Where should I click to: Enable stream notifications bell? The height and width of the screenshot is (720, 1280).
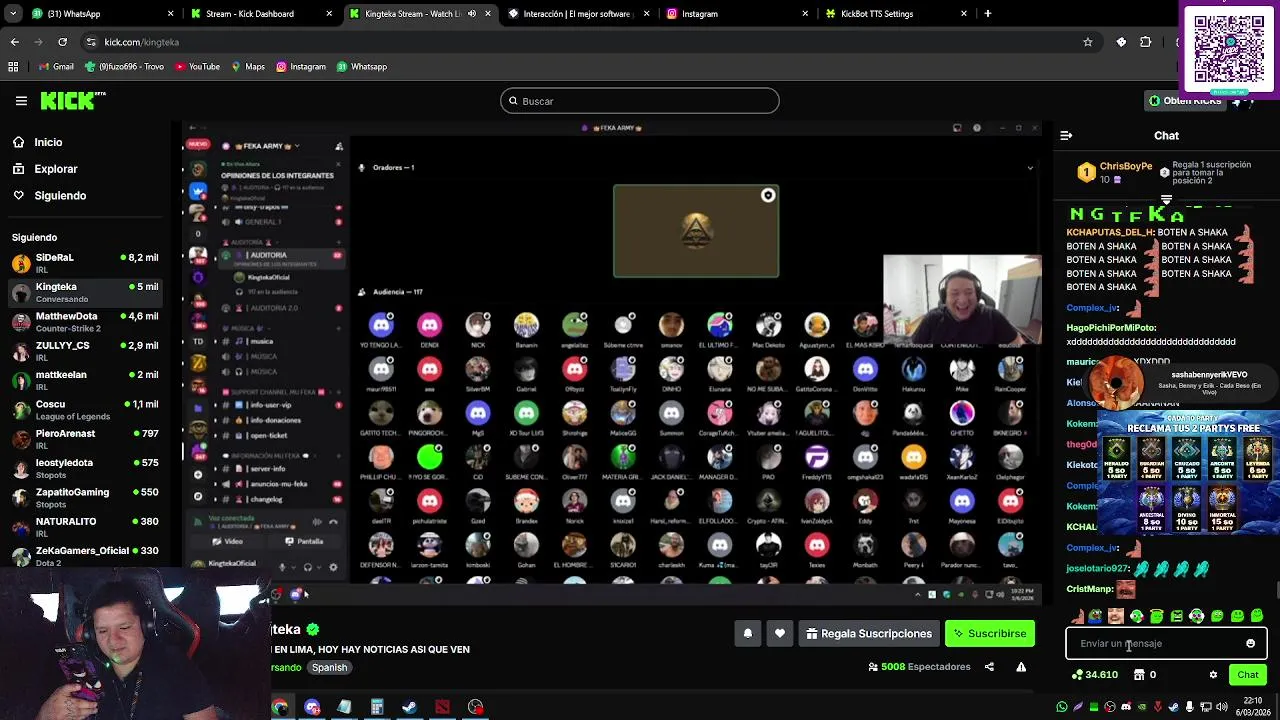pos(747,634)
